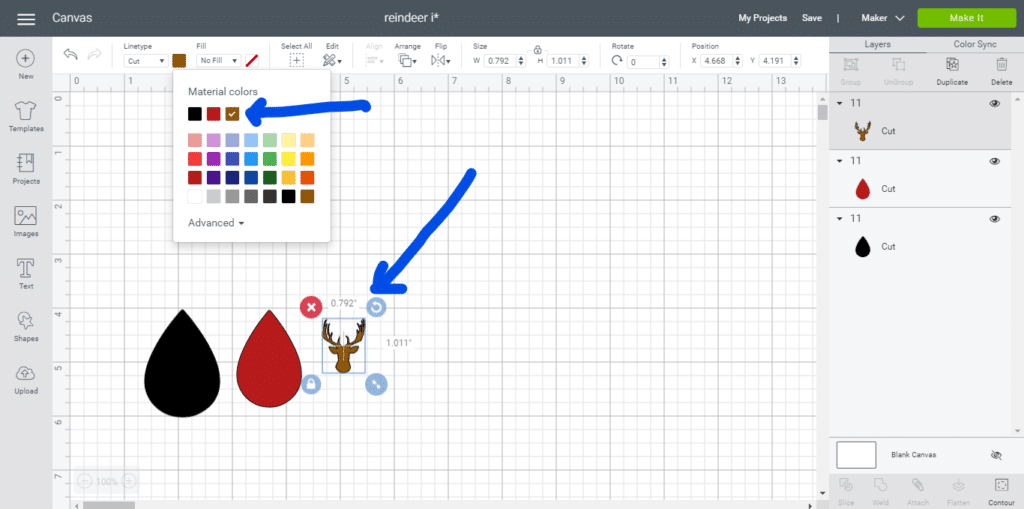Click the Attach tool
The image size is (1024, 509).
tap(917, 485)
